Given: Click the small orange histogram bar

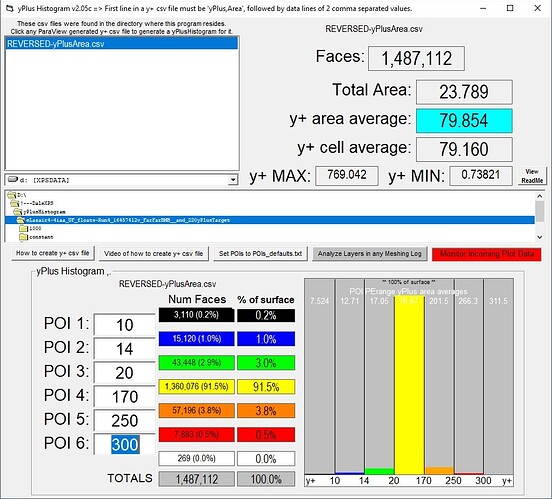Looking at the screenshot, I should click(439, 470).
